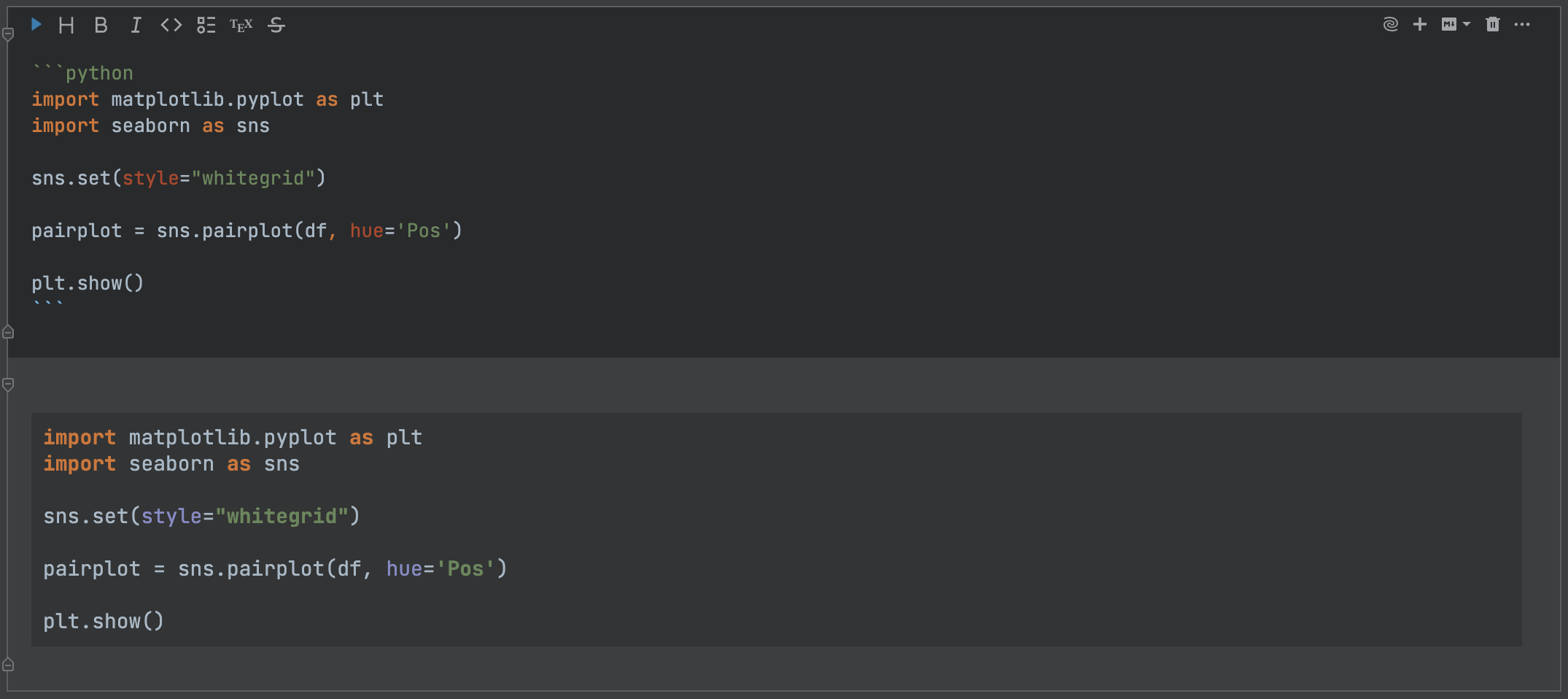Insert a TeX formula

(x=241, y=26)
